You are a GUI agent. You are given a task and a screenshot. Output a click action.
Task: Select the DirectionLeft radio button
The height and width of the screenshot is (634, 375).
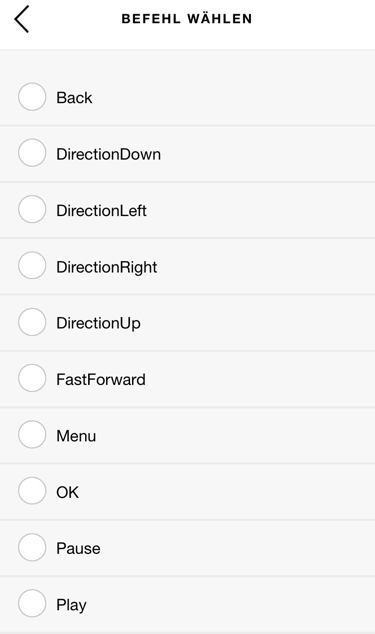pos(32,209)
